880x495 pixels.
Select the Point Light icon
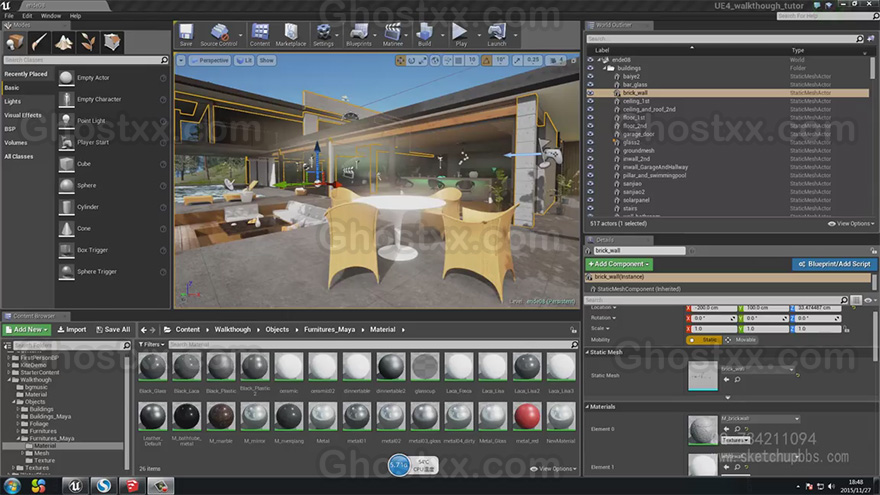(66, 121)
